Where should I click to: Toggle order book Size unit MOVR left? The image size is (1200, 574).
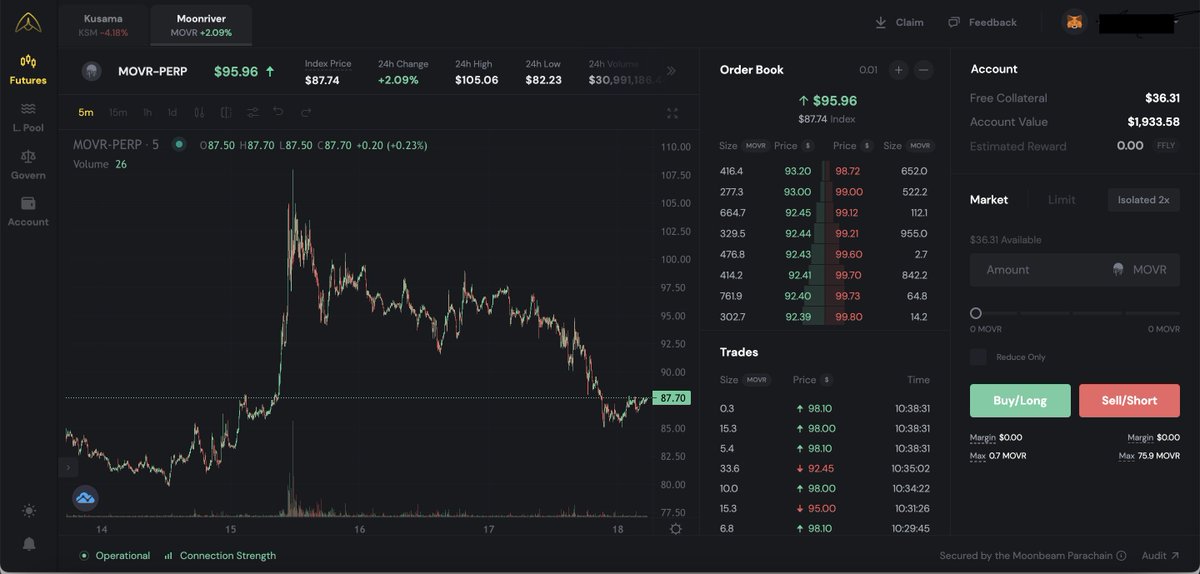click(x=755, y=146)
